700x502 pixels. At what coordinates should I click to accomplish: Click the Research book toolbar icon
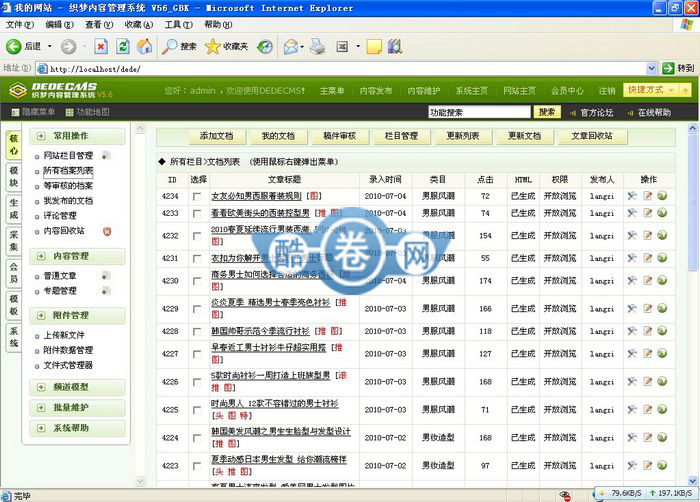coord(395,46)
